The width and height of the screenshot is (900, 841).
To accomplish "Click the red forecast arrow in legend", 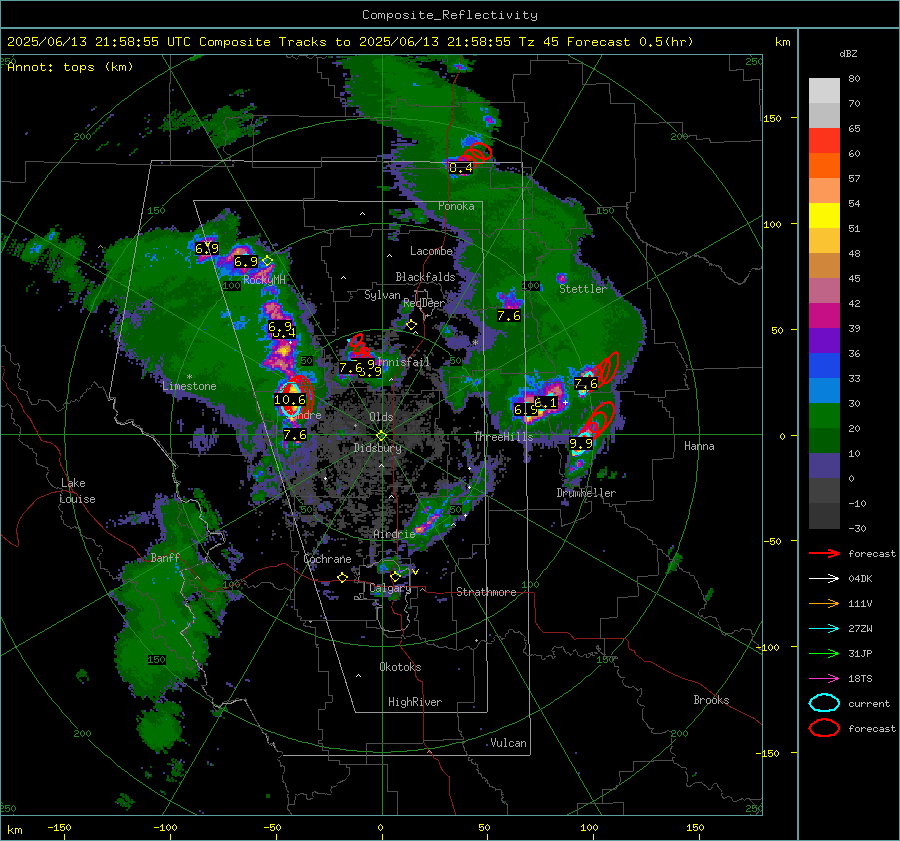I will coord(824,553).
